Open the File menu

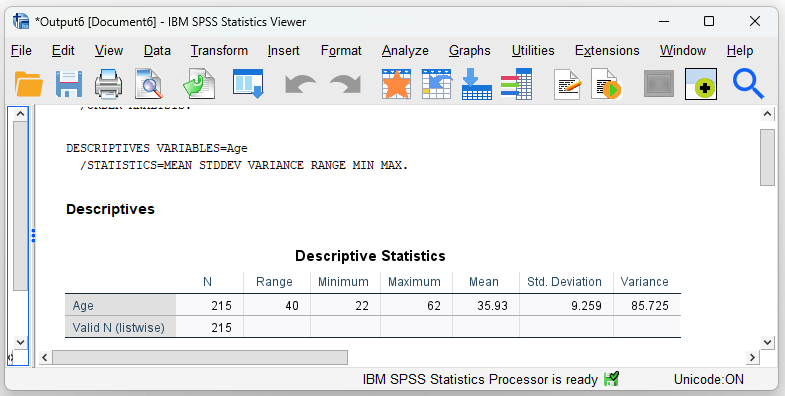21,51
